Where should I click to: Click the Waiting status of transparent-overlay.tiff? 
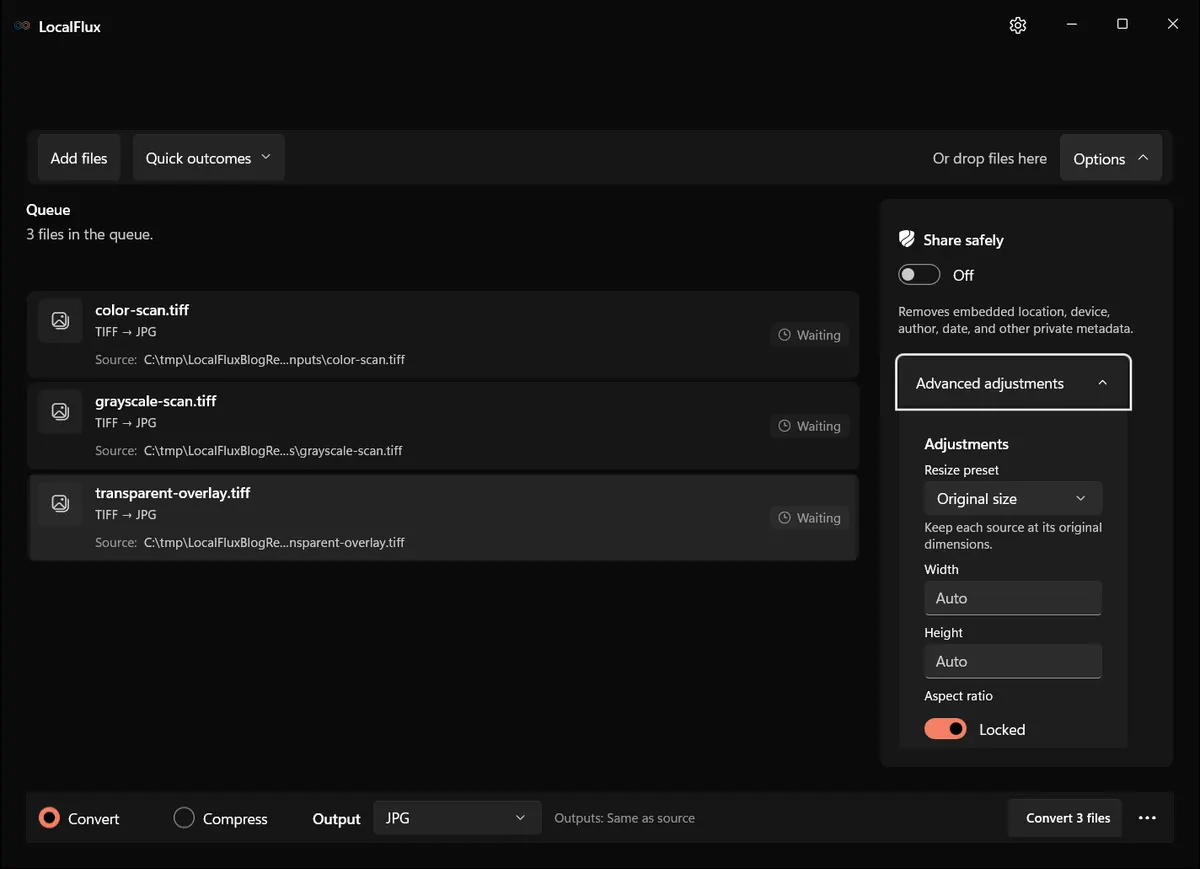pos(809,518)
